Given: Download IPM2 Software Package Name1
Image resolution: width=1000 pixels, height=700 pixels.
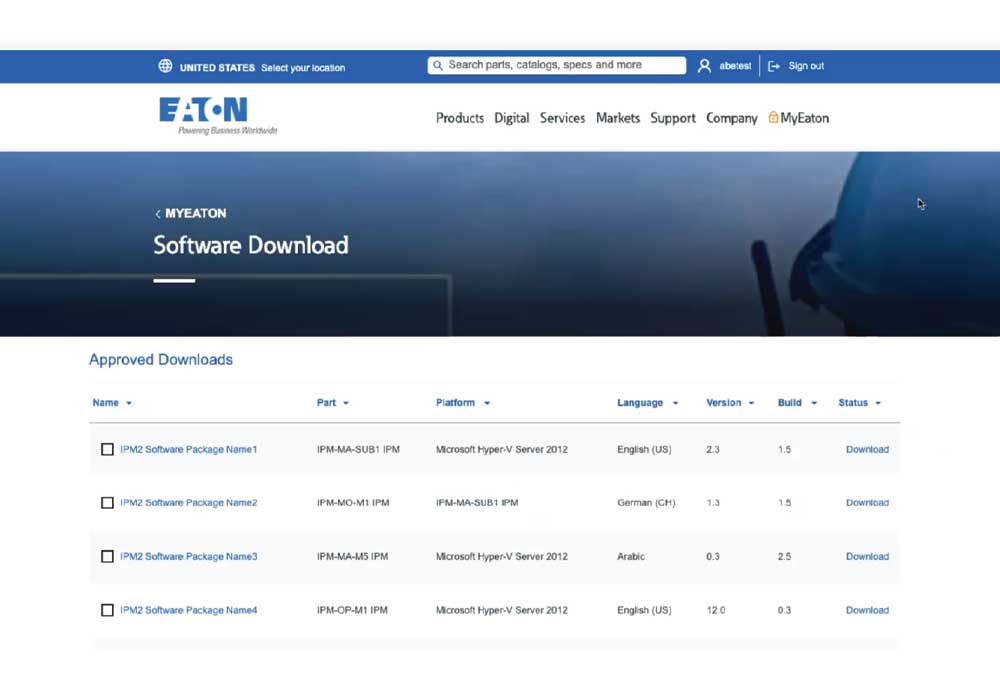Looking at the screenshot, I should [x=867, y=449].
